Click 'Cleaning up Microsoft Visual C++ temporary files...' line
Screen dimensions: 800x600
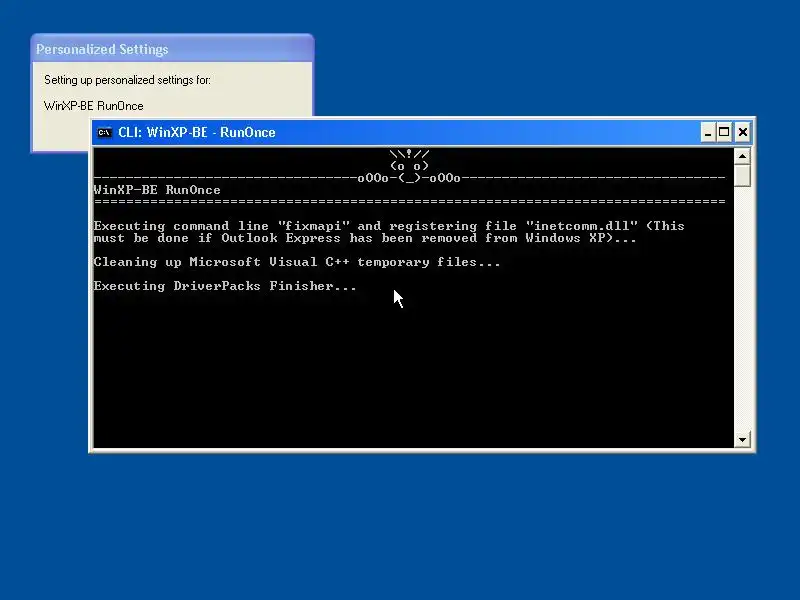(297, 262)
